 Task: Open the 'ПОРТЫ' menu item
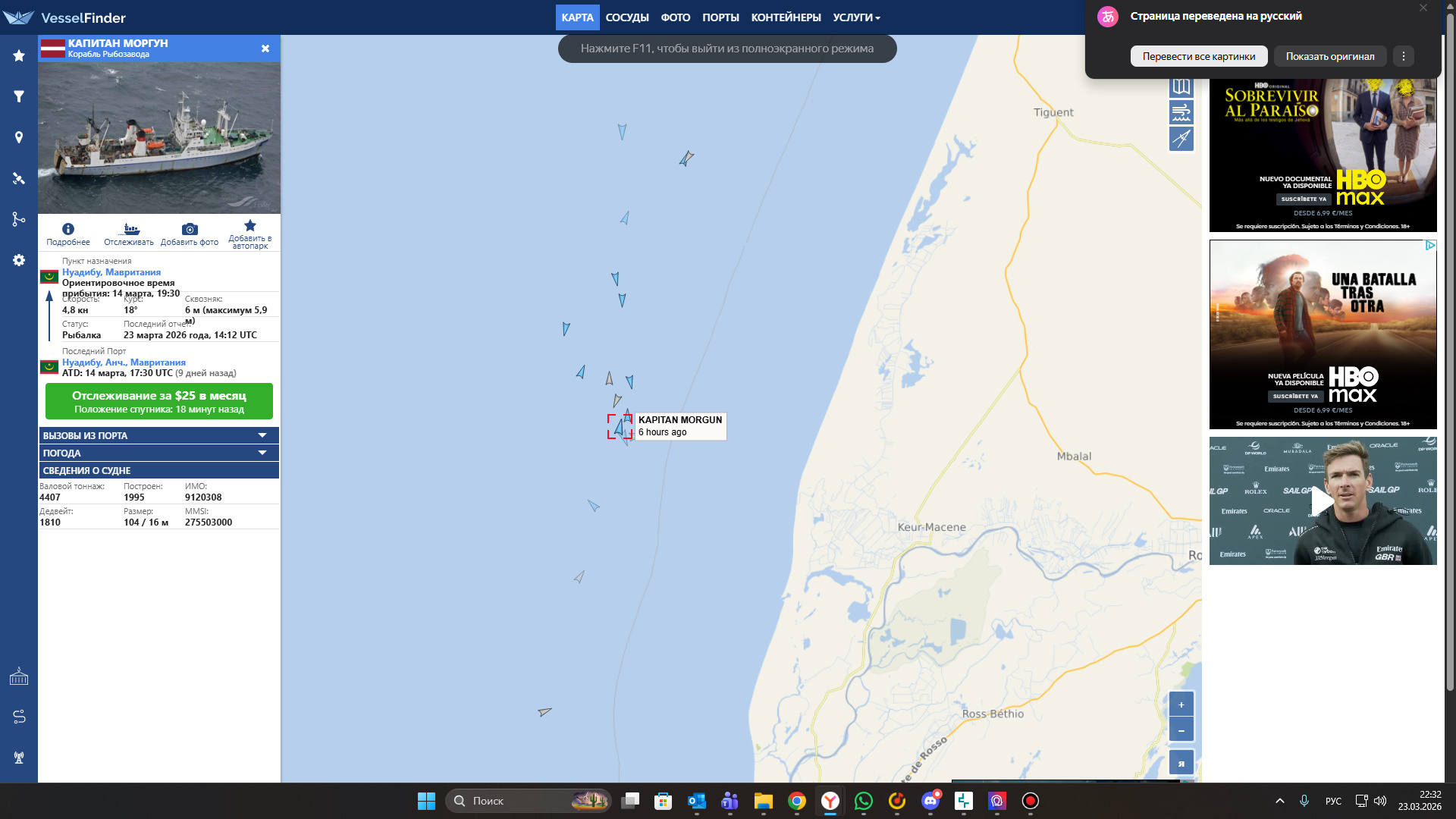click(x=720, y=17)
